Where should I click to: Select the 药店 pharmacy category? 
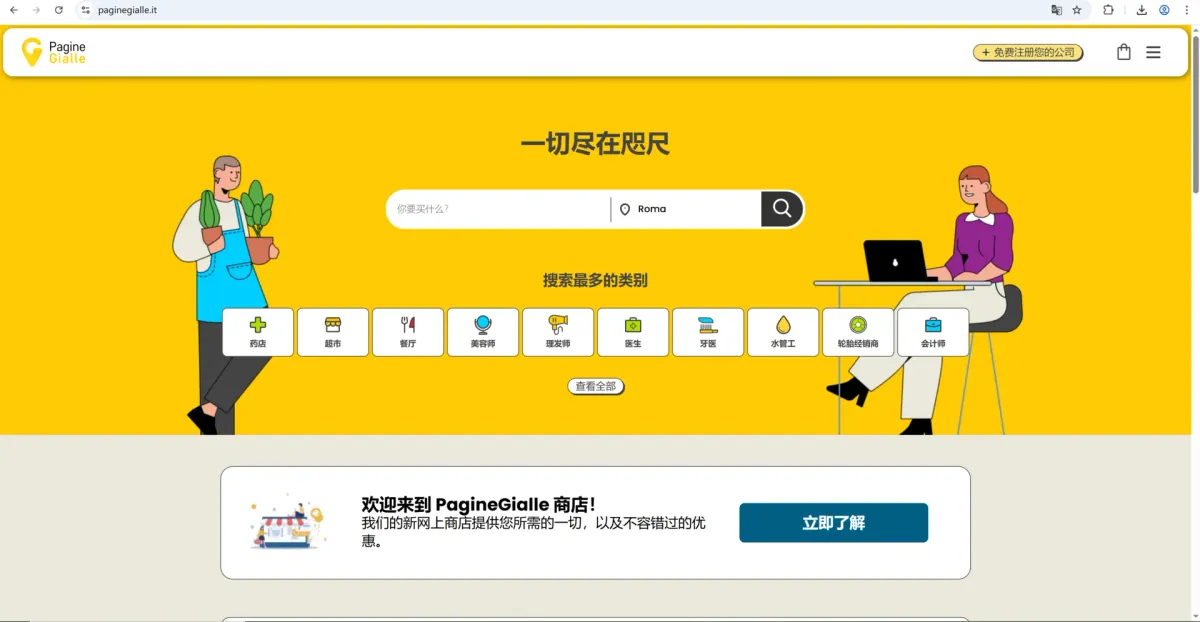click(x=258, y=332)
